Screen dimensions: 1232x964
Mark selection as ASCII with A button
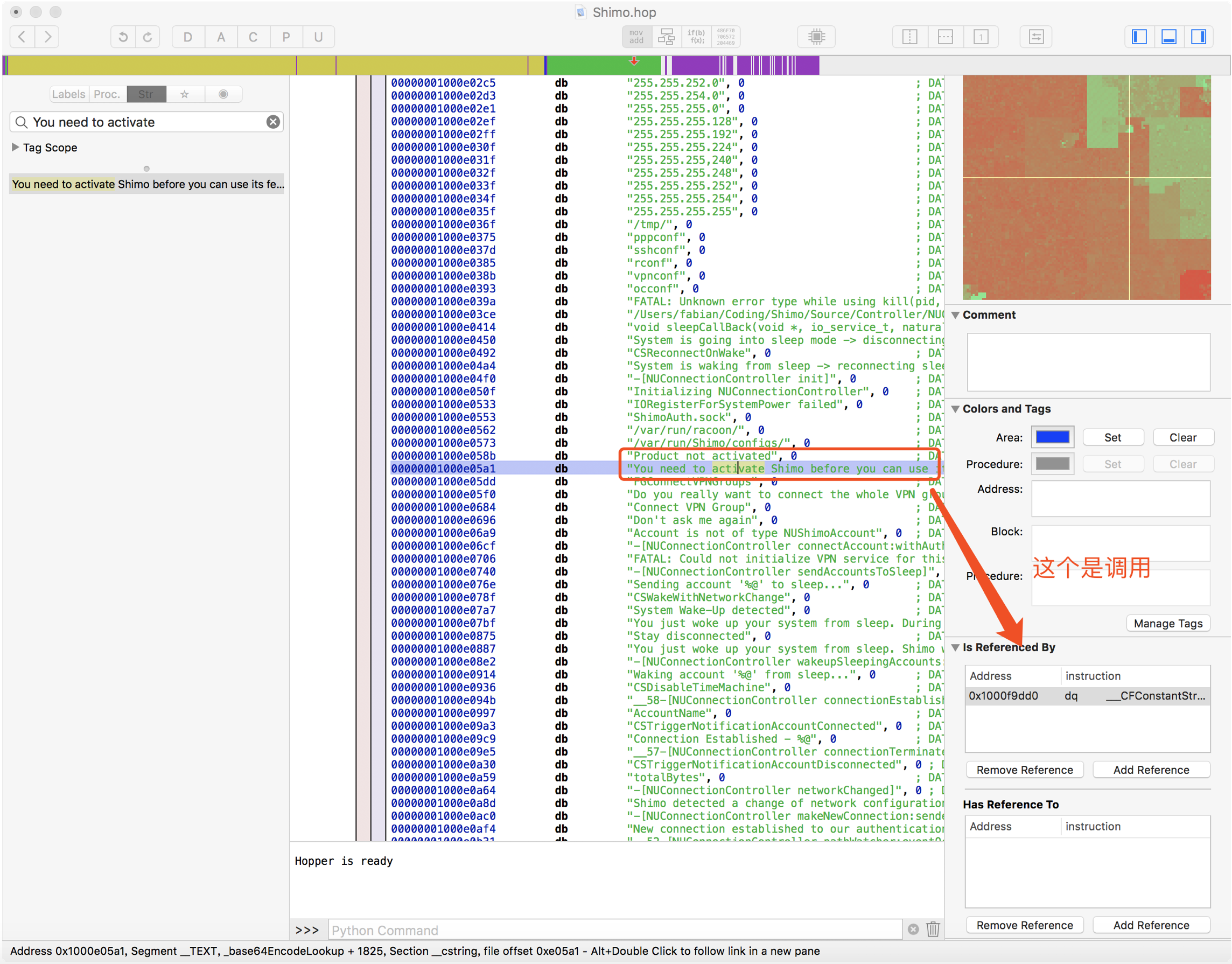click(221, 37)
